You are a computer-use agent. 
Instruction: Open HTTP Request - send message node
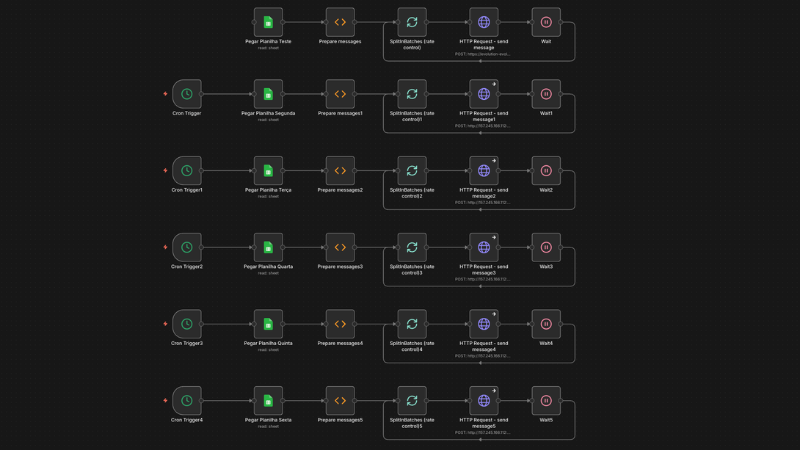coord(484,22)
